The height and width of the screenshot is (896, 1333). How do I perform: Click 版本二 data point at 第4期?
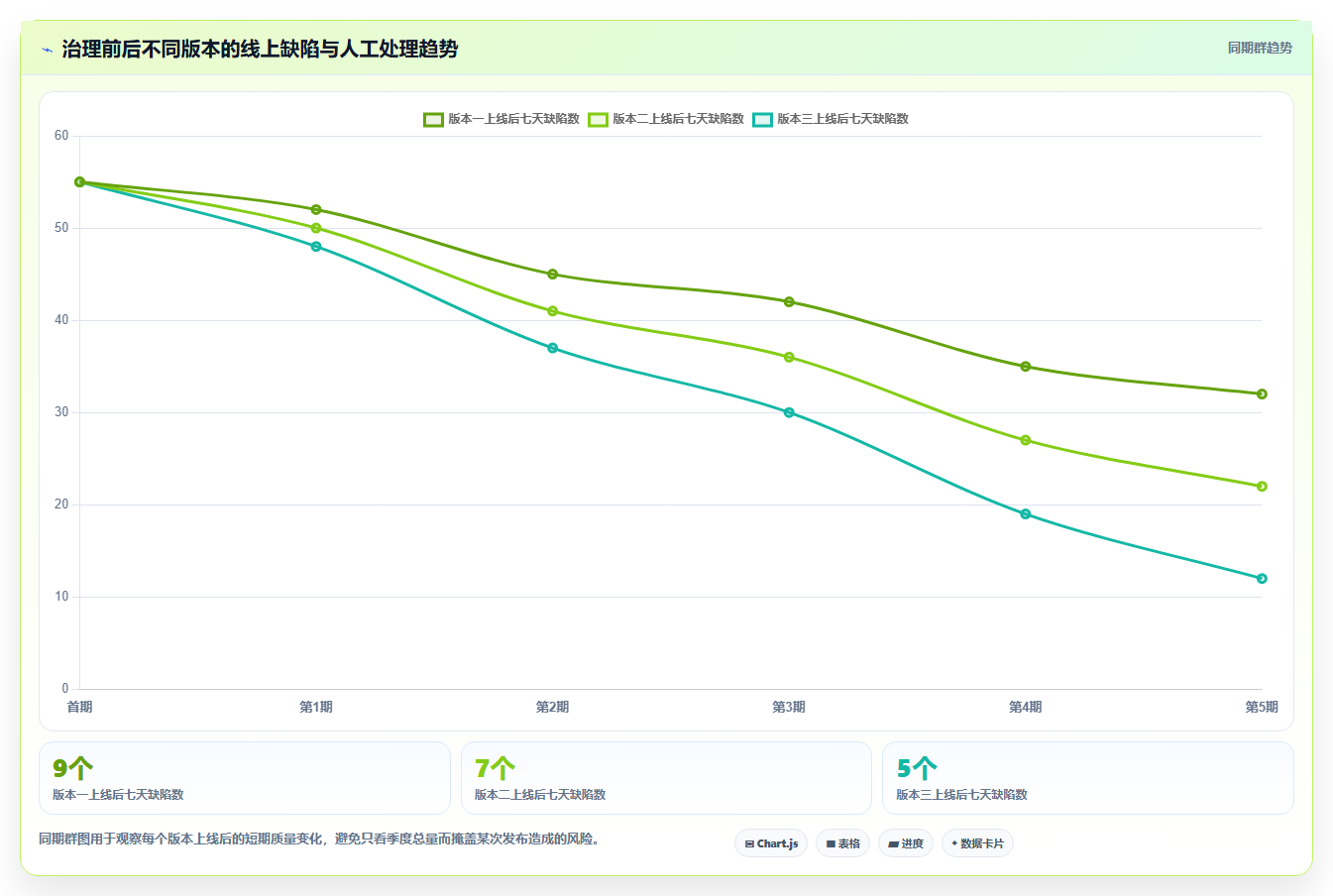click(x=1026, y=440)
